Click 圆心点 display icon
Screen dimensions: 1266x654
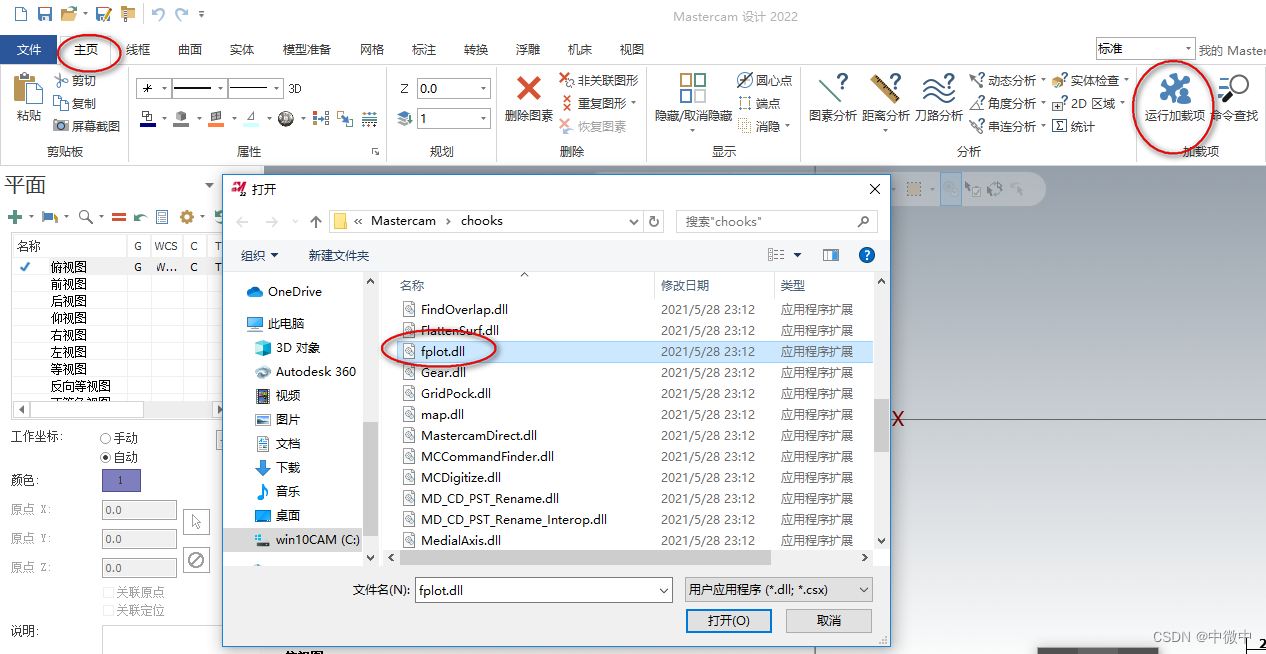tap(745, 80)
